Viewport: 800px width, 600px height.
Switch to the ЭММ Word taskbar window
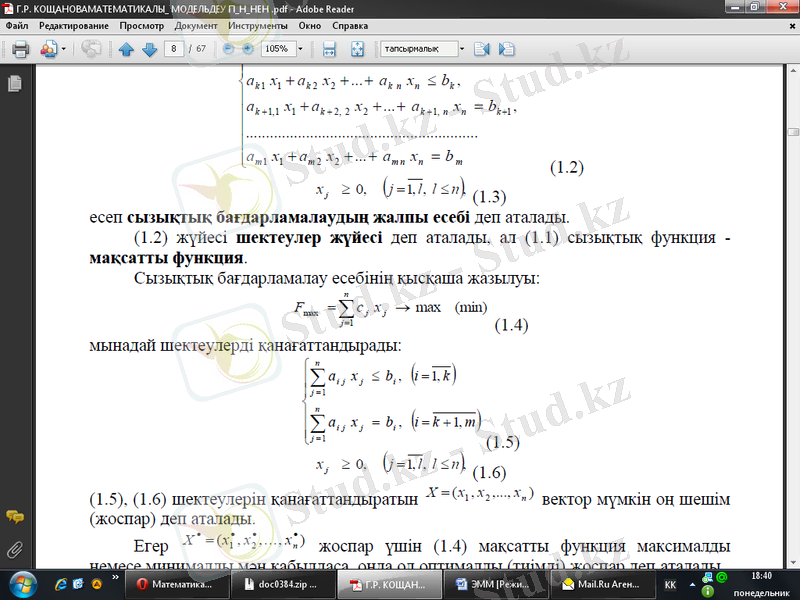point(496,585)
